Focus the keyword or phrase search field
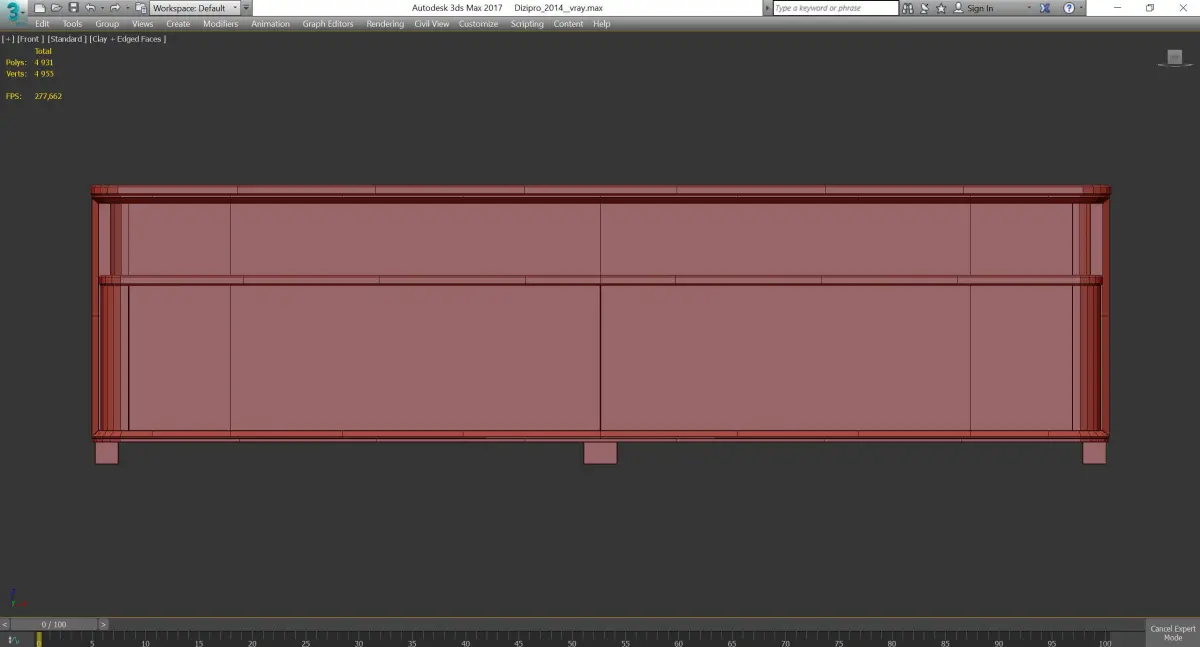Image resolution: width=1200 pixels, height=647 pixels. tap(836, 8)
